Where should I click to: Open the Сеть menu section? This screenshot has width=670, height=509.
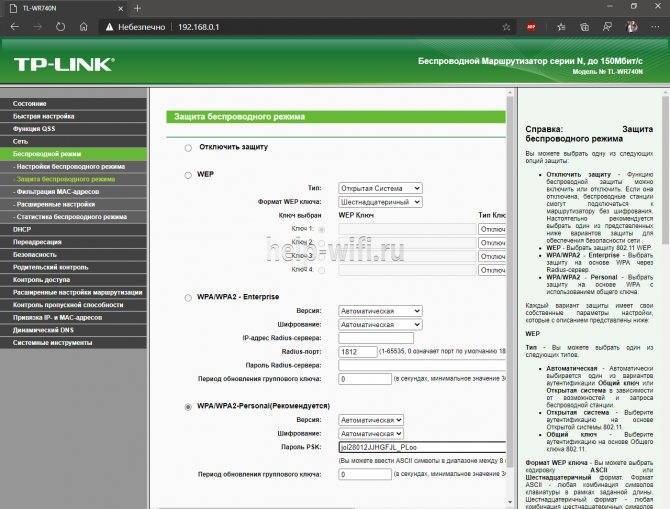tap(73, 141)
